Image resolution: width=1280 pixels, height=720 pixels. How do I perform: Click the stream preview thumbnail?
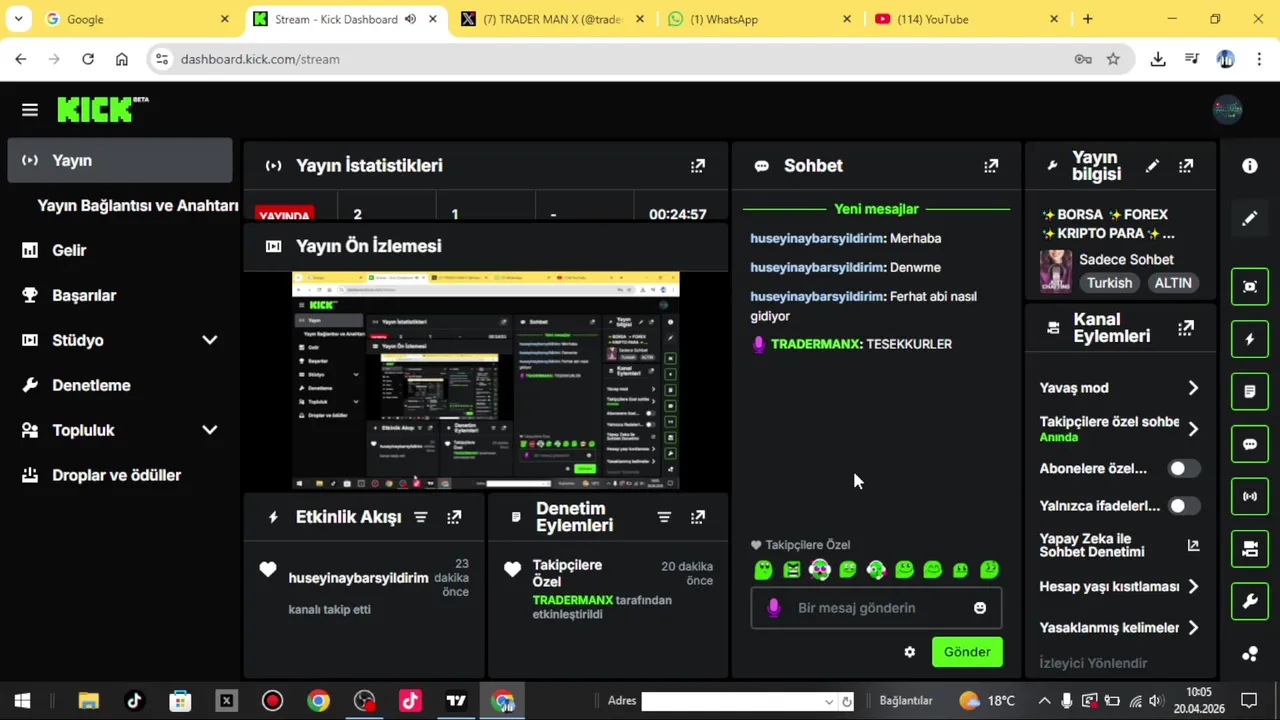pos(485,381)
